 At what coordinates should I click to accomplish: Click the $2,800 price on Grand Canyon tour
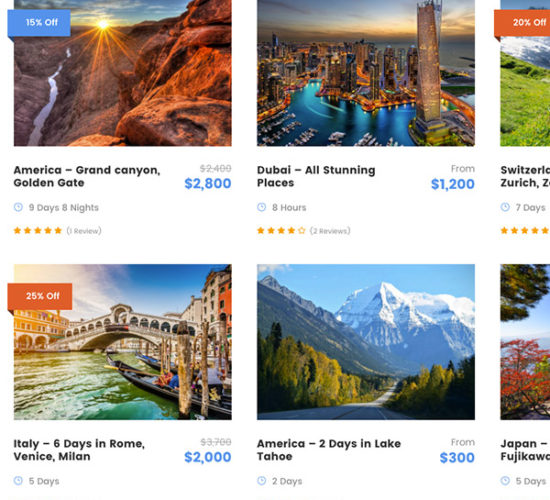(208, 184)
